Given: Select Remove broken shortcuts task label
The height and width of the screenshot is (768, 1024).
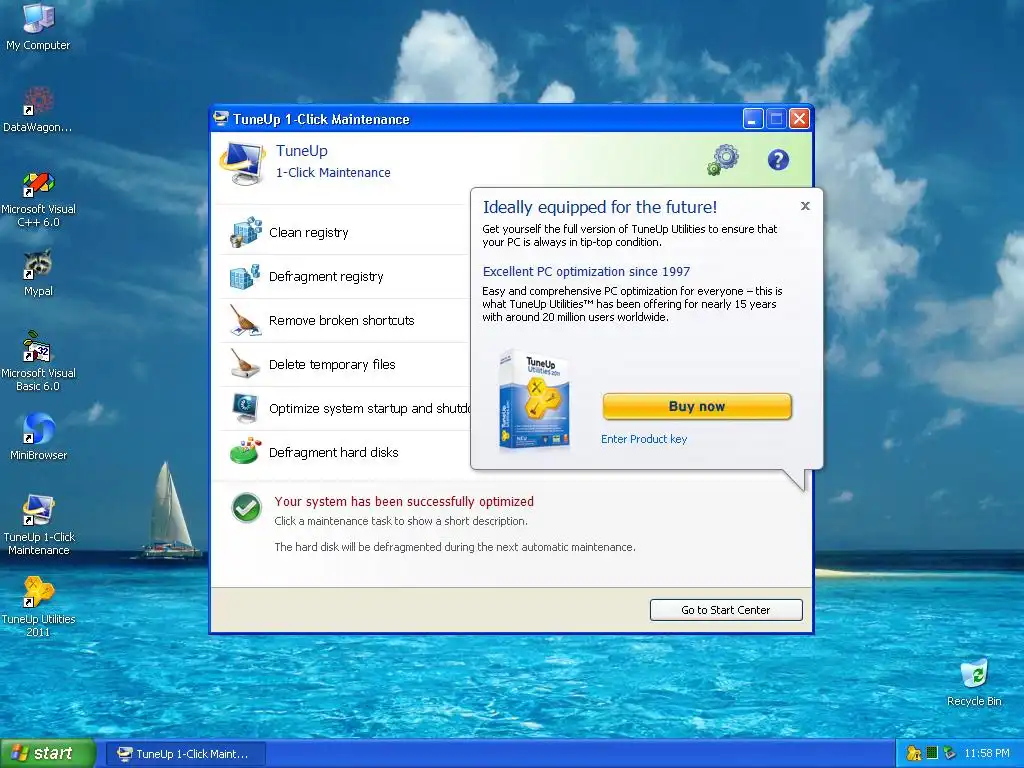Looking at the screenshot, I should pos(342,320).
